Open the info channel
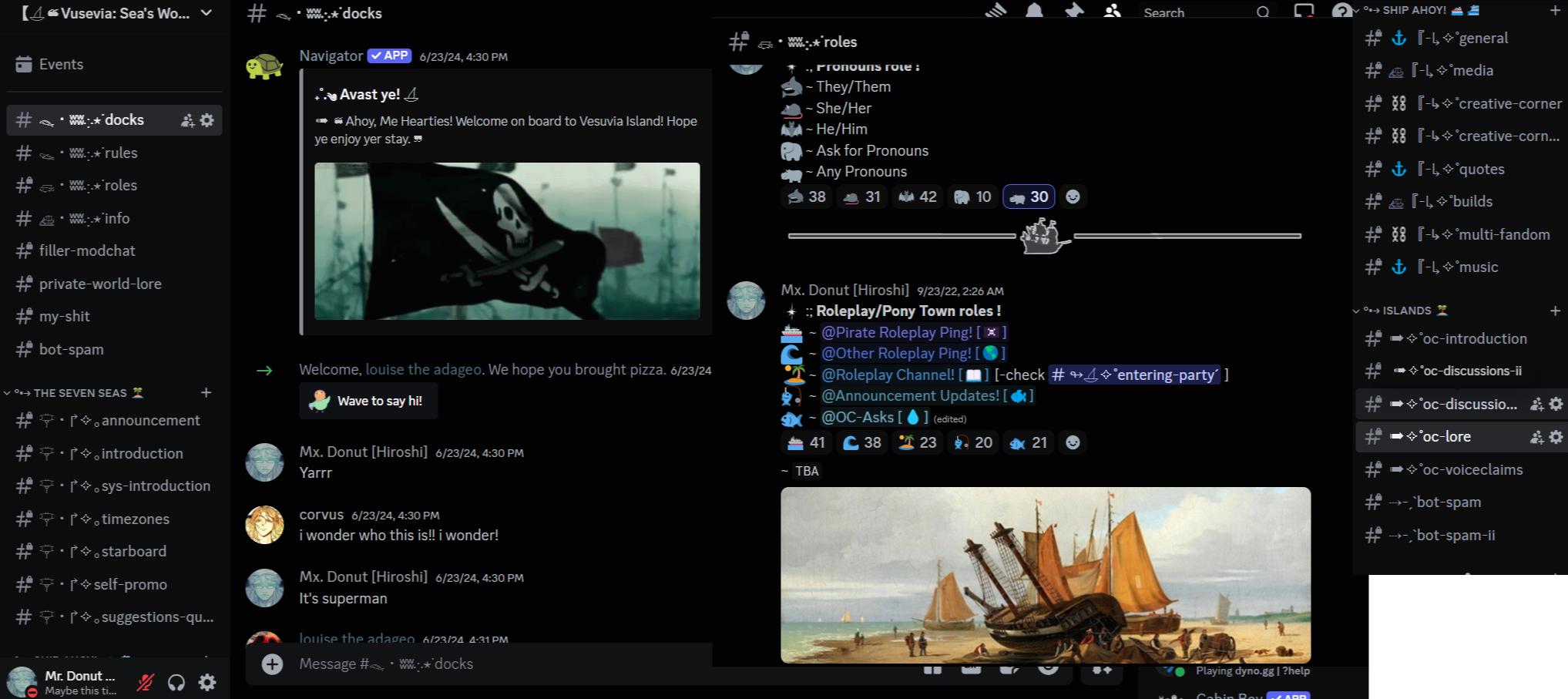1568x699 pixels. click(114, 219)
